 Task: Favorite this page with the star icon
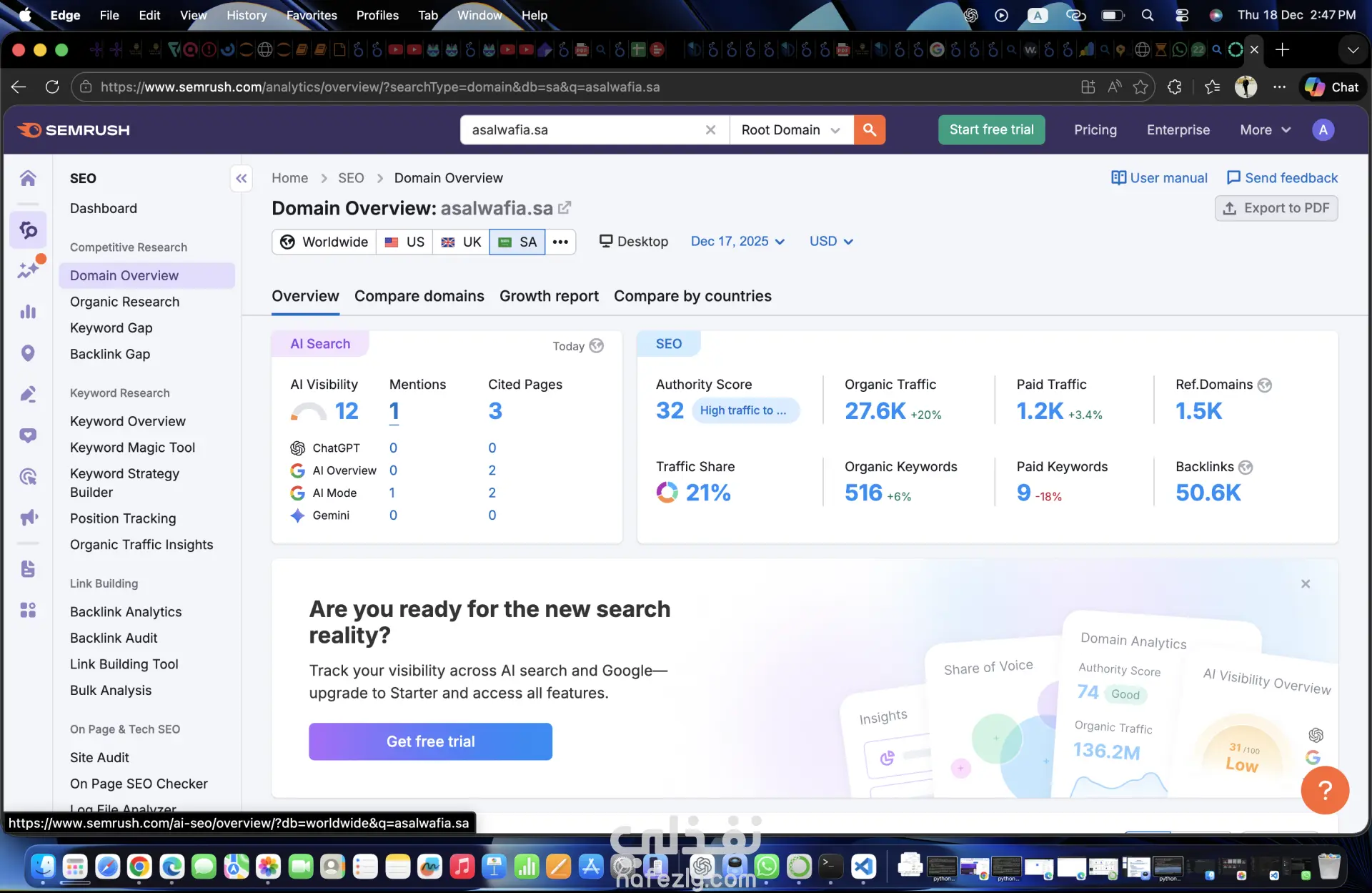[x=1140, y=87]
